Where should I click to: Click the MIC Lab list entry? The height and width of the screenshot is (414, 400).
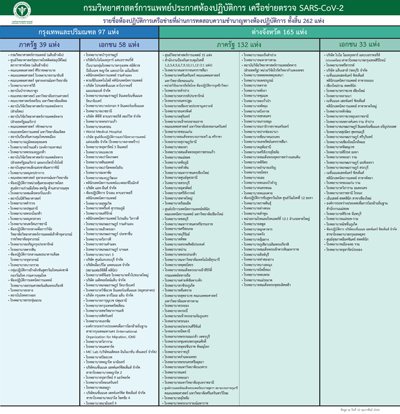click(x=121, y=352)
